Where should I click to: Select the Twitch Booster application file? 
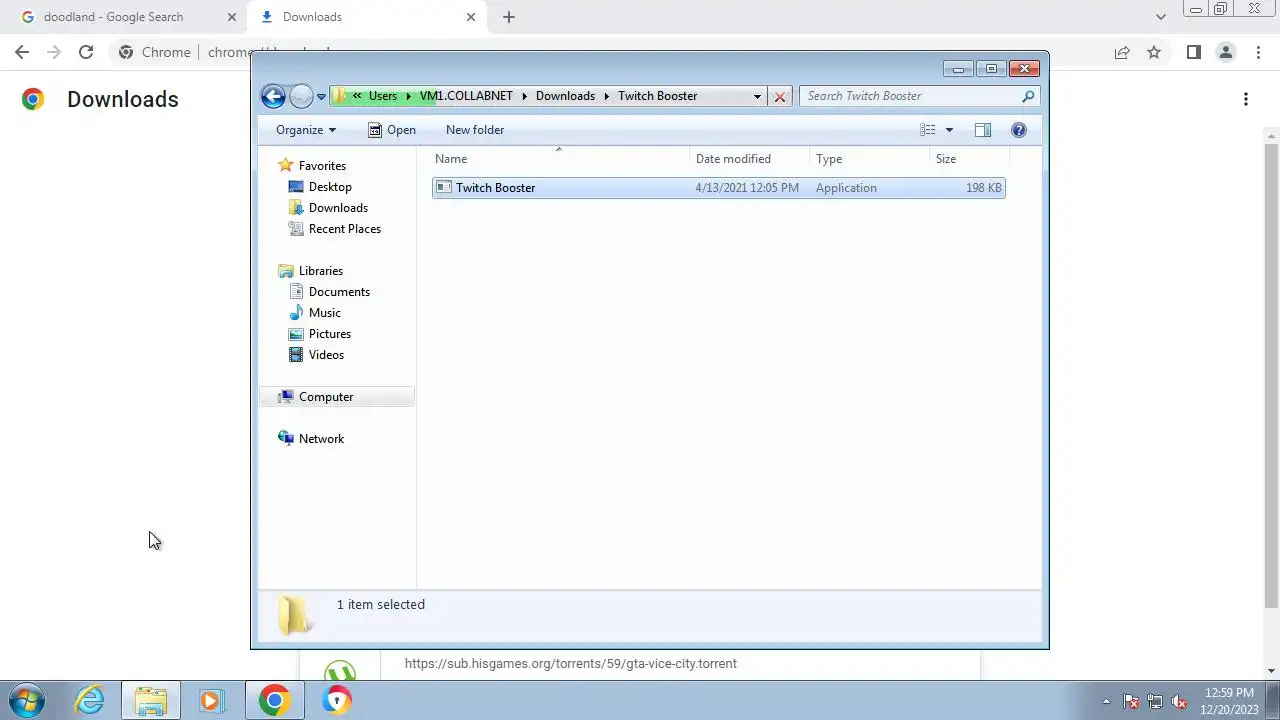pyautogui.click(x=718, y=188)
